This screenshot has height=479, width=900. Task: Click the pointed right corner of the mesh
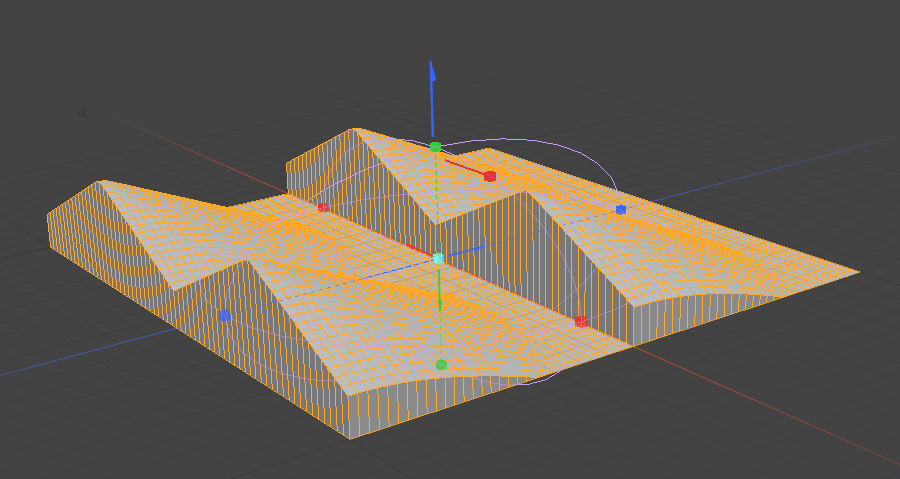tap(857, 271)
